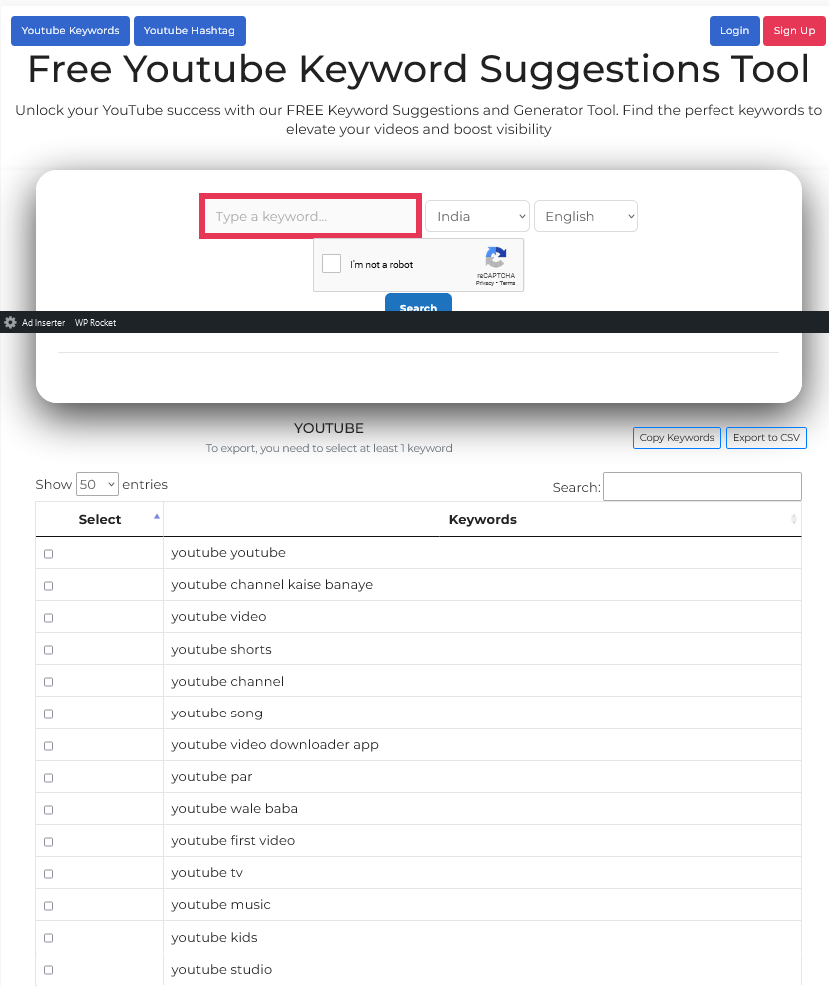Screen dimensions: 829x986
Task: Open the Youtube Keywords tab
Action: click(70, 31)
